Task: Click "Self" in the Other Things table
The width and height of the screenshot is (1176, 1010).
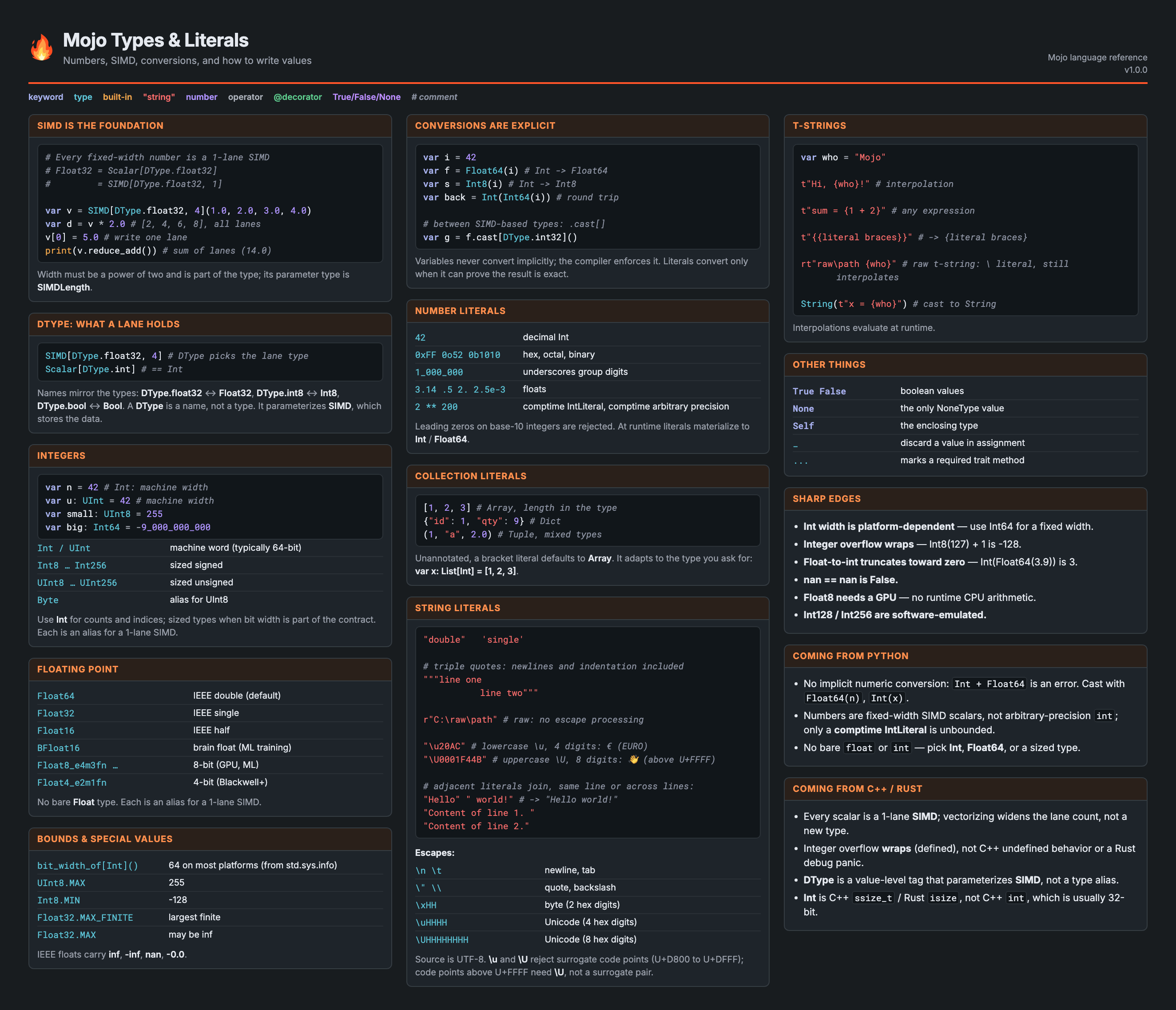Action: (x=804, y=426)
